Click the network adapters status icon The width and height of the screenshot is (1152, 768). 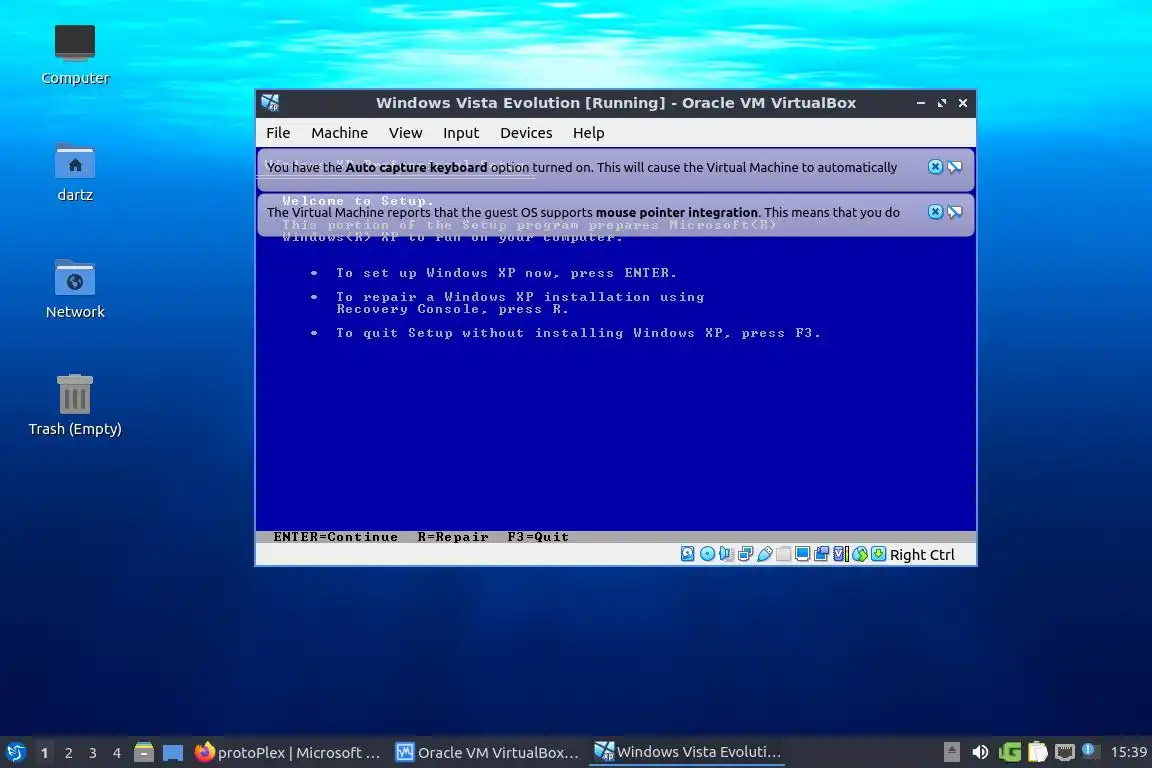click(746, 554)
